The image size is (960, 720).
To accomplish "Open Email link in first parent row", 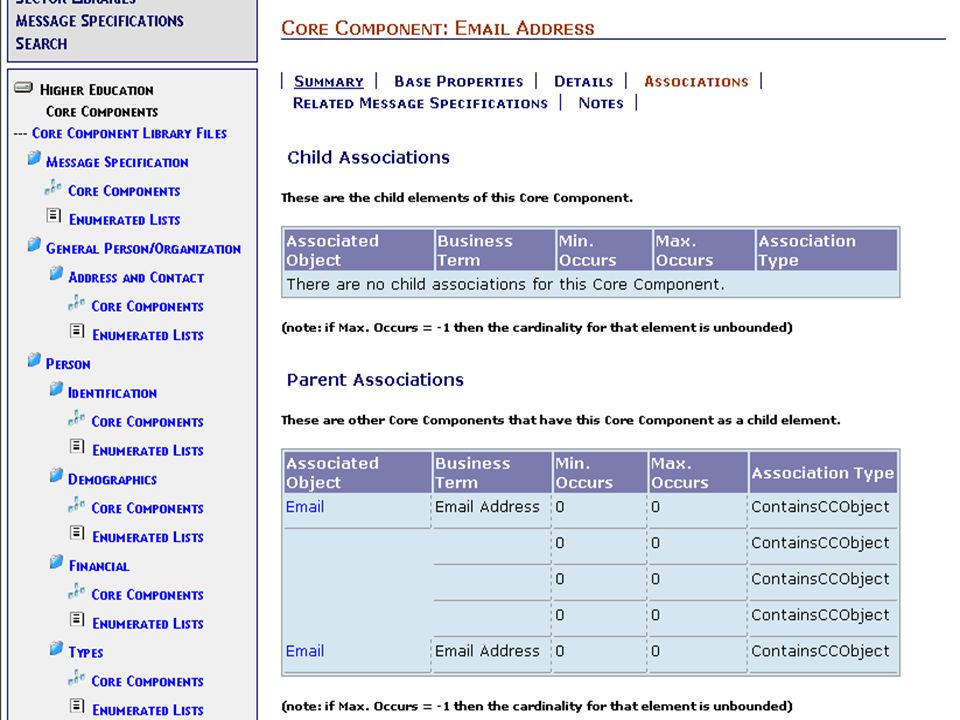I will point(305,507).
